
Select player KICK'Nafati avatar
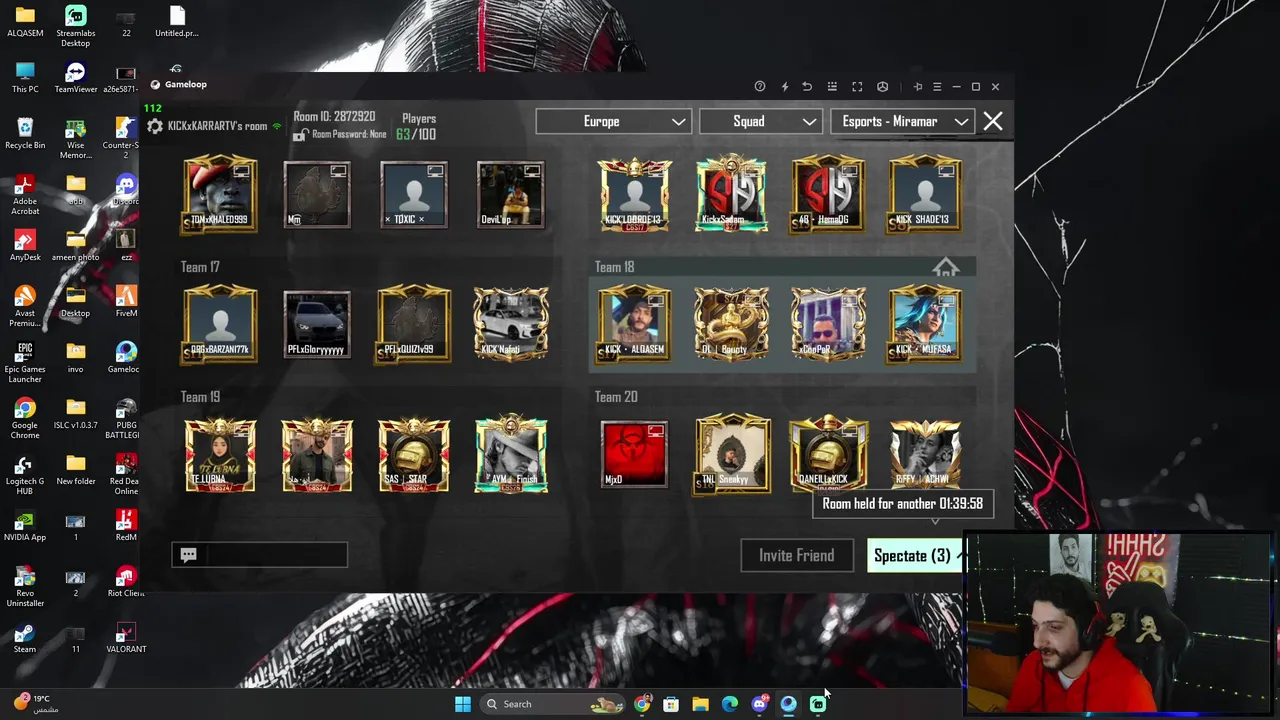[x=511, y=324]
